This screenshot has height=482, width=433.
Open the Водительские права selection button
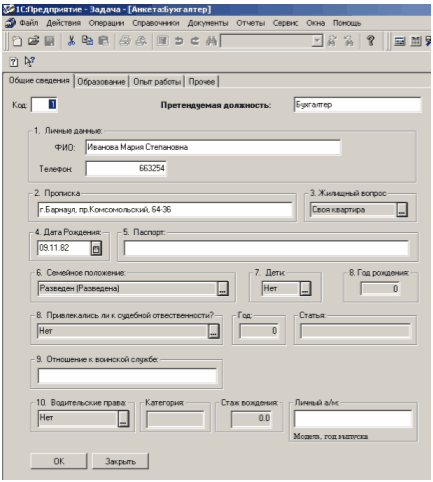[123, 418]
